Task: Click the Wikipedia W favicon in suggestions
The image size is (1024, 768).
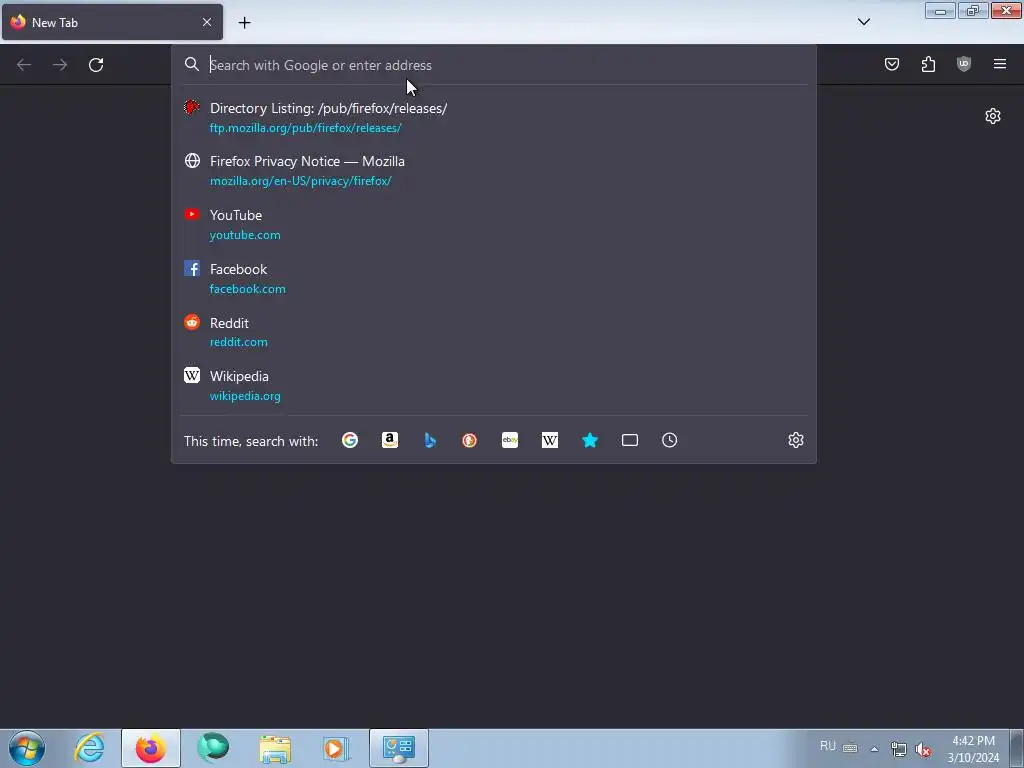Action: pos(191,375)
